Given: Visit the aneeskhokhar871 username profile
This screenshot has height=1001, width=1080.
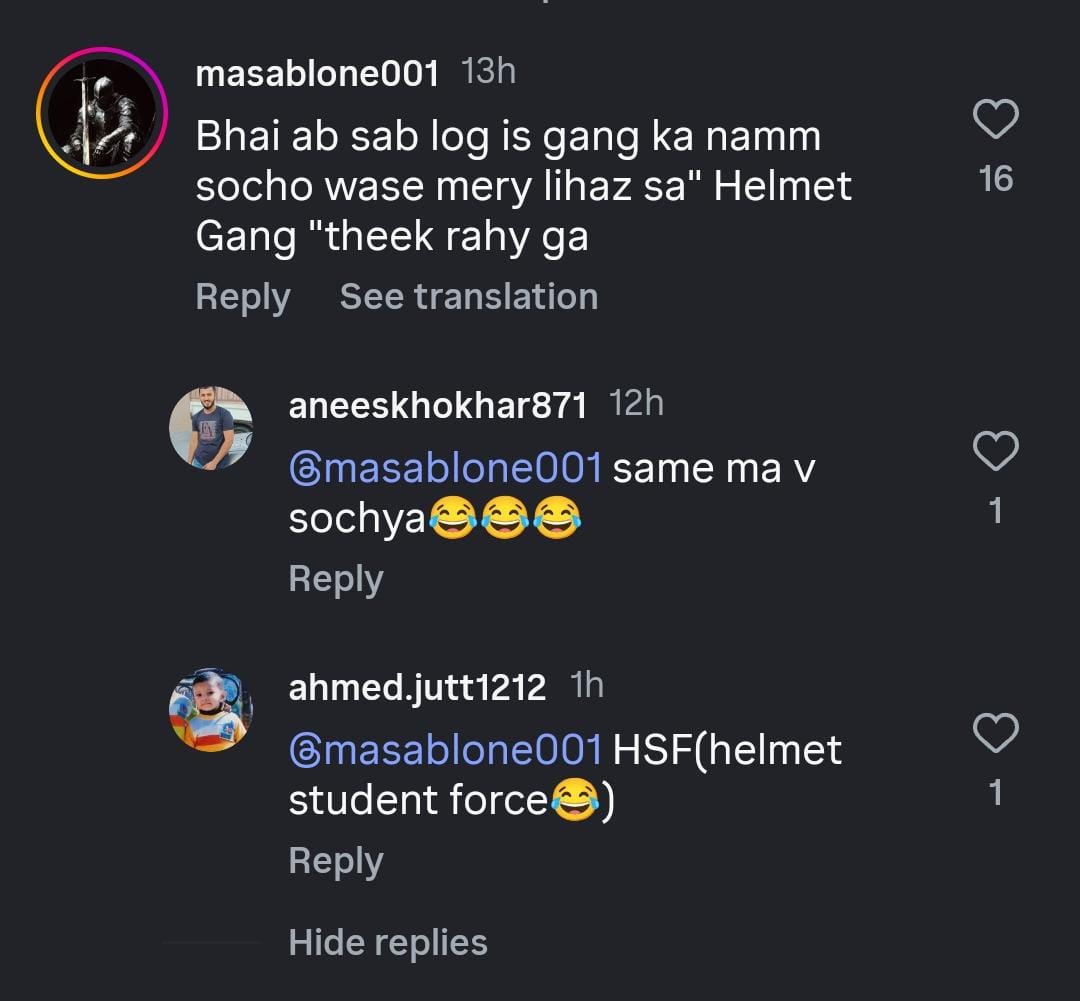Looking at the screenshot, I should [437, 405].
